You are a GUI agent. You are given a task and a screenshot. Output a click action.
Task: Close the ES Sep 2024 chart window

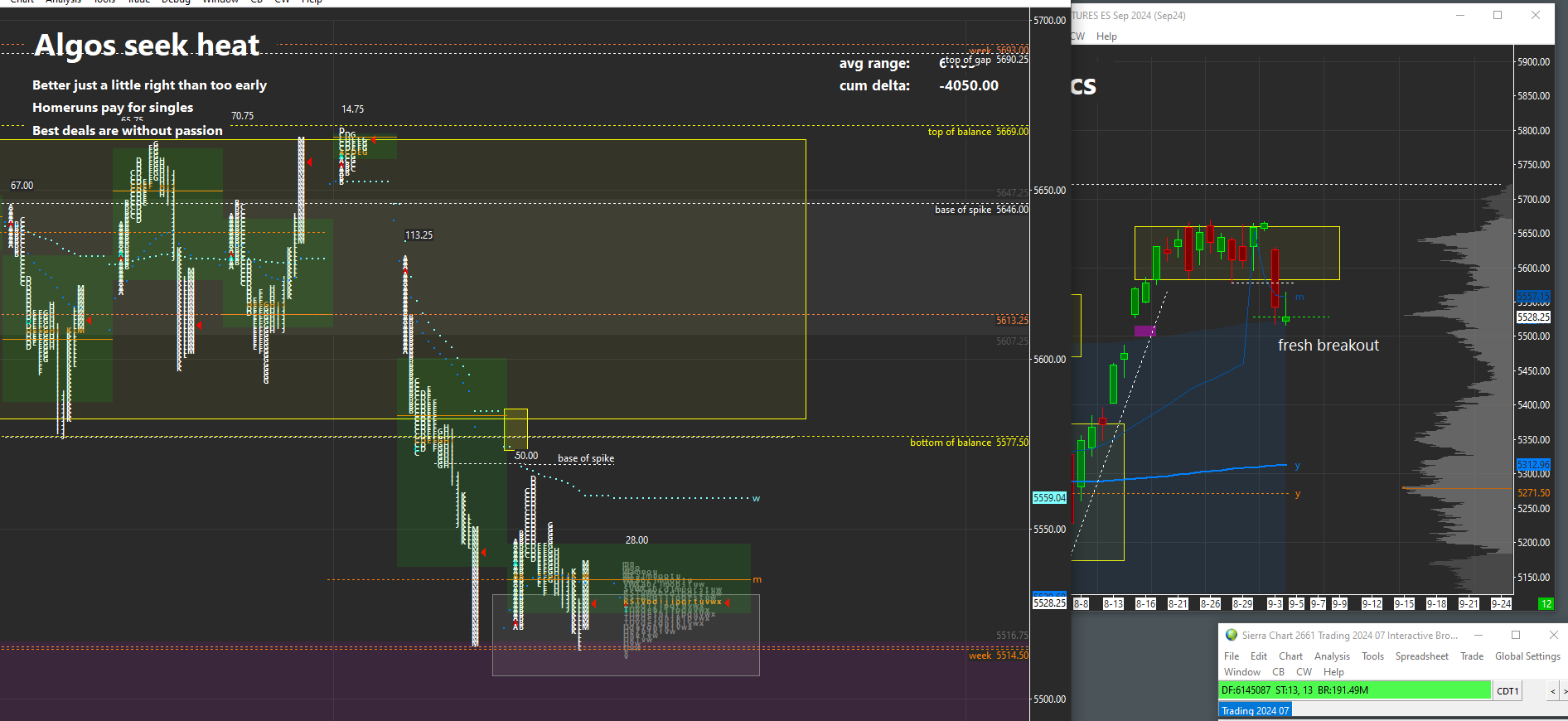point(1536,15)
